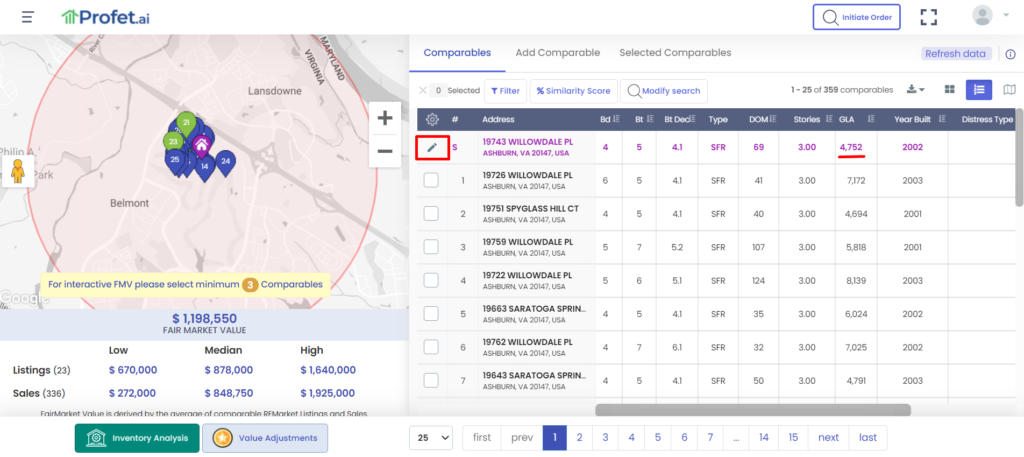Zoom out on the map
This screenshot has width=1024, height=457.
(x=385, y=151)
